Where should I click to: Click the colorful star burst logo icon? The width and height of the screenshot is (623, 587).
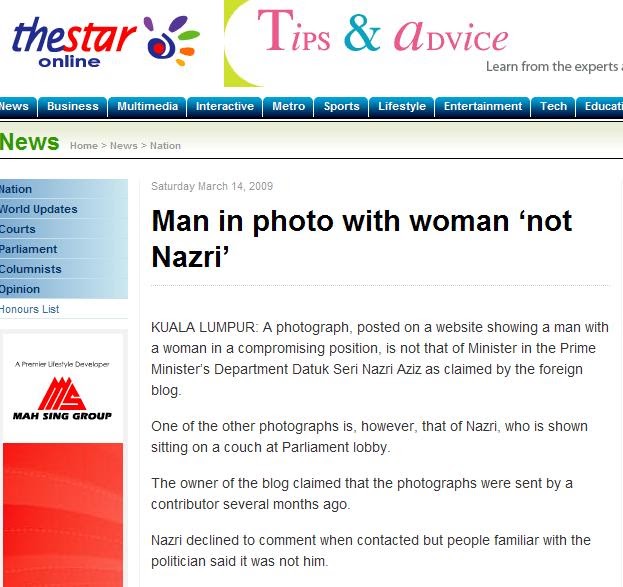click(171, 41)
